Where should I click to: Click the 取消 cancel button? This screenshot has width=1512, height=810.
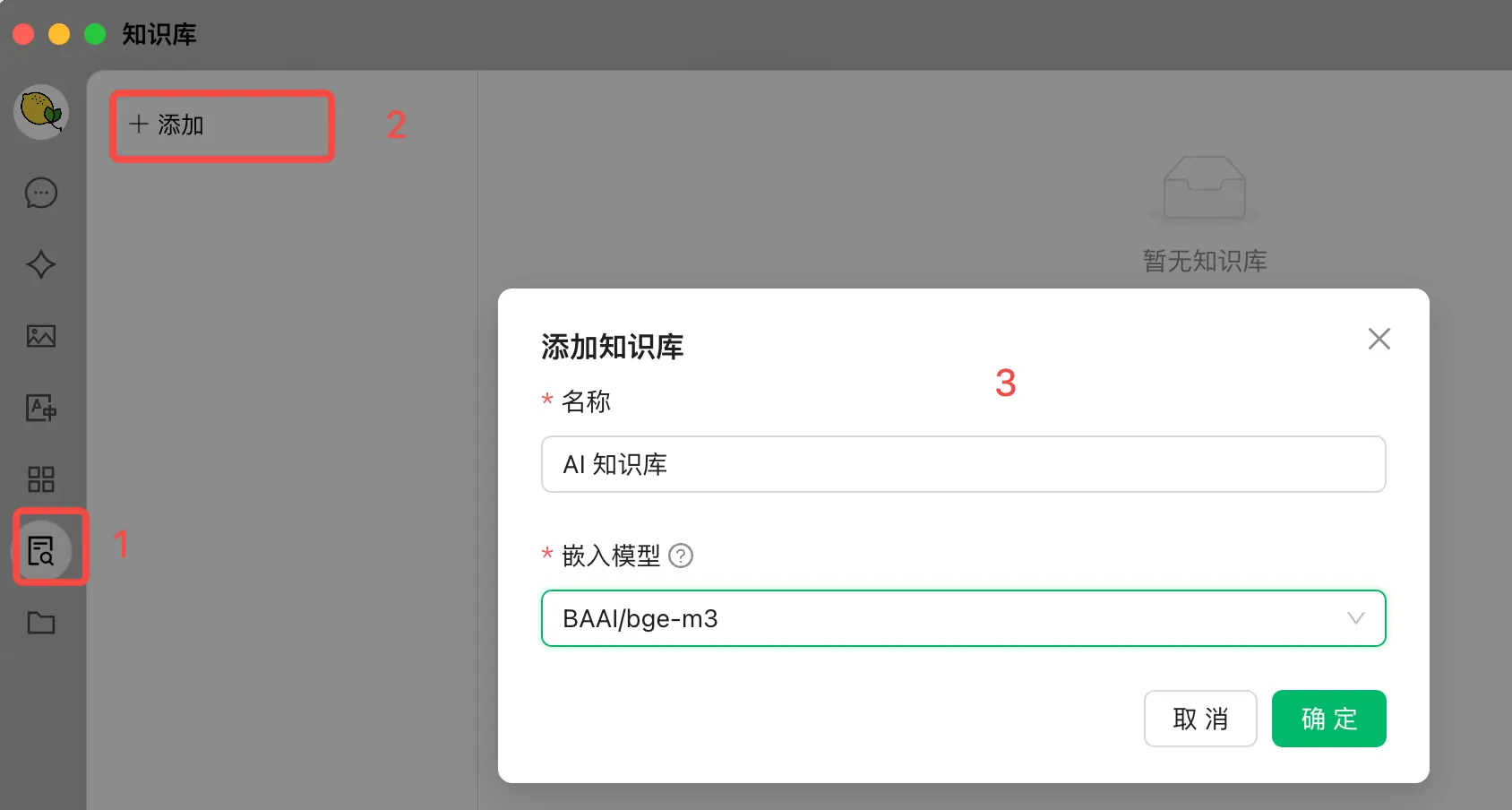pos(1200,719)
